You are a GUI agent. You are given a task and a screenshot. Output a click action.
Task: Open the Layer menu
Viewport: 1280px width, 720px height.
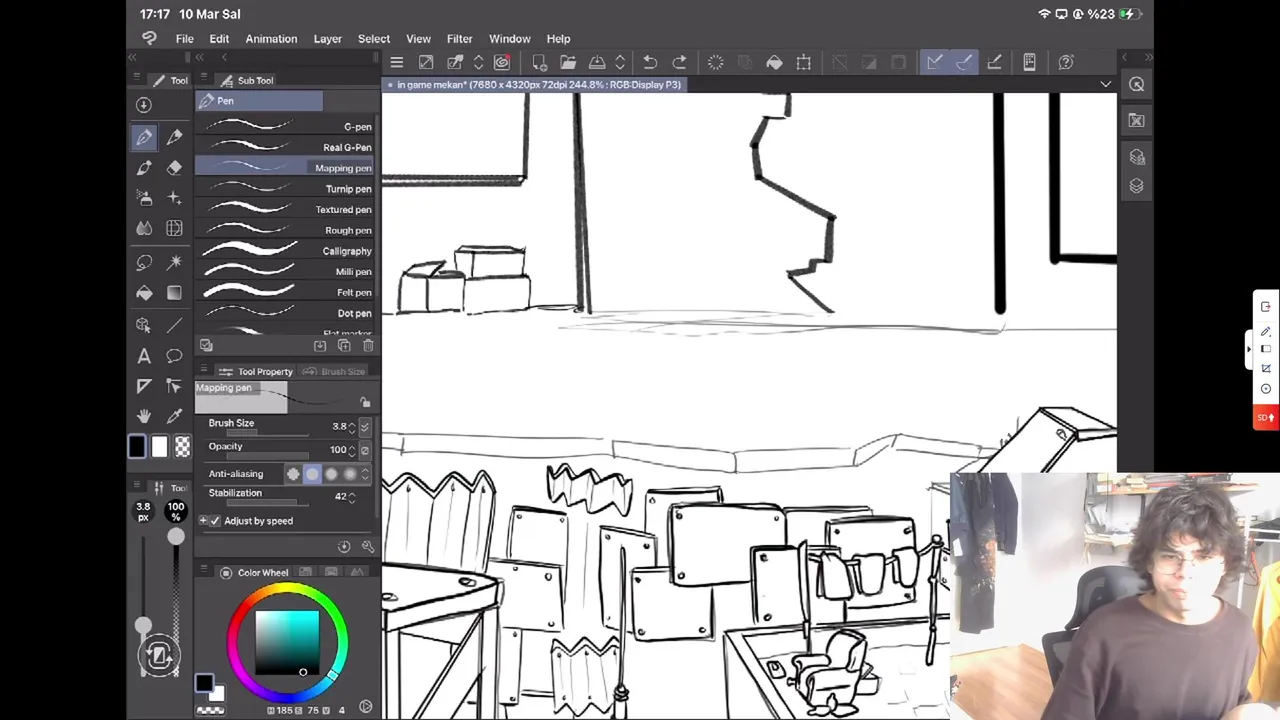pyautogui.click(x=328, y=39)
